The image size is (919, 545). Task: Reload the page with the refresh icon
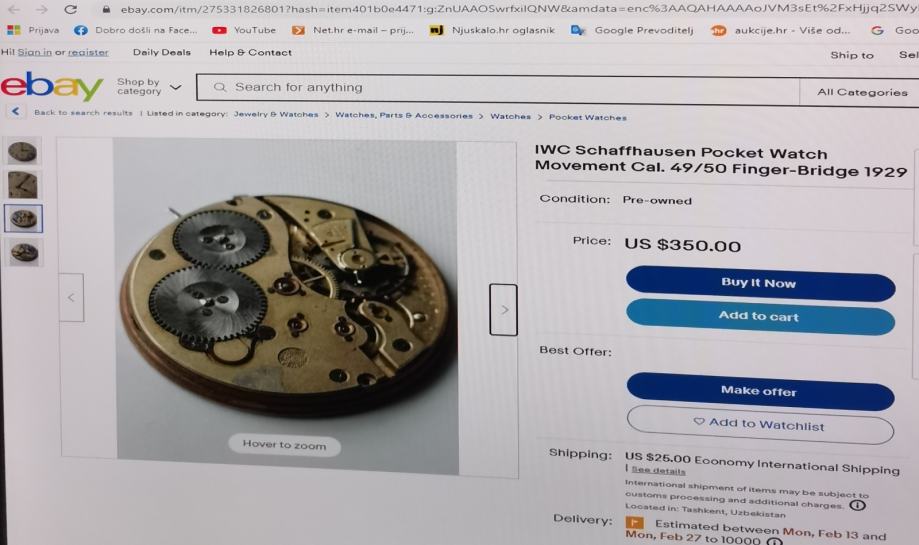coord(70,9)
